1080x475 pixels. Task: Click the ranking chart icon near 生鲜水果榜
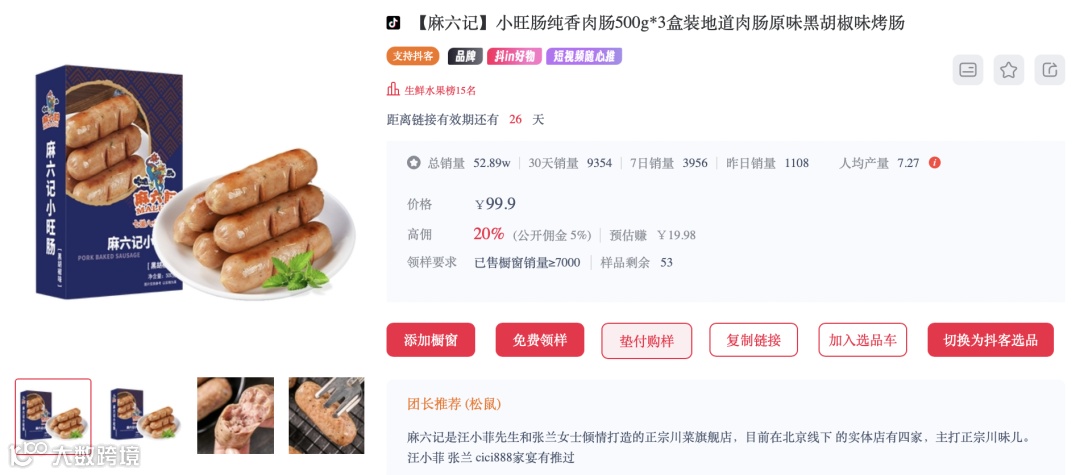click(x=393, y=89)
